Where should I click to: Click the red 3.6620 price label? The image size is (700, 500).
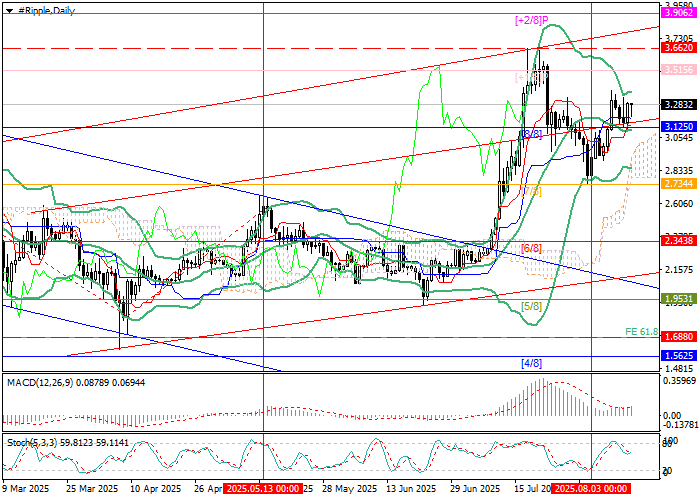pyautogui.click(x=677, y=47)
